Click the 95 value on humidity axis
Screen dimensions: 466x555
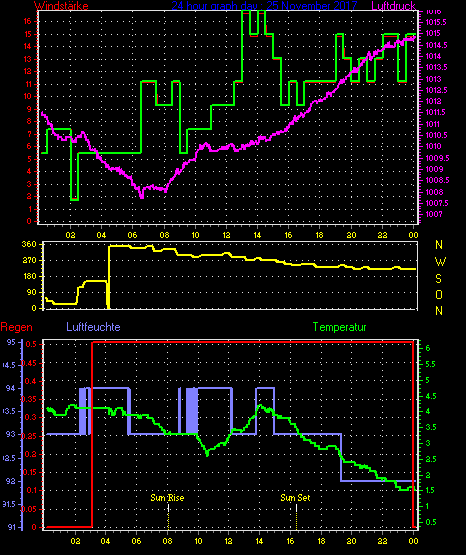tap(11, 342)
